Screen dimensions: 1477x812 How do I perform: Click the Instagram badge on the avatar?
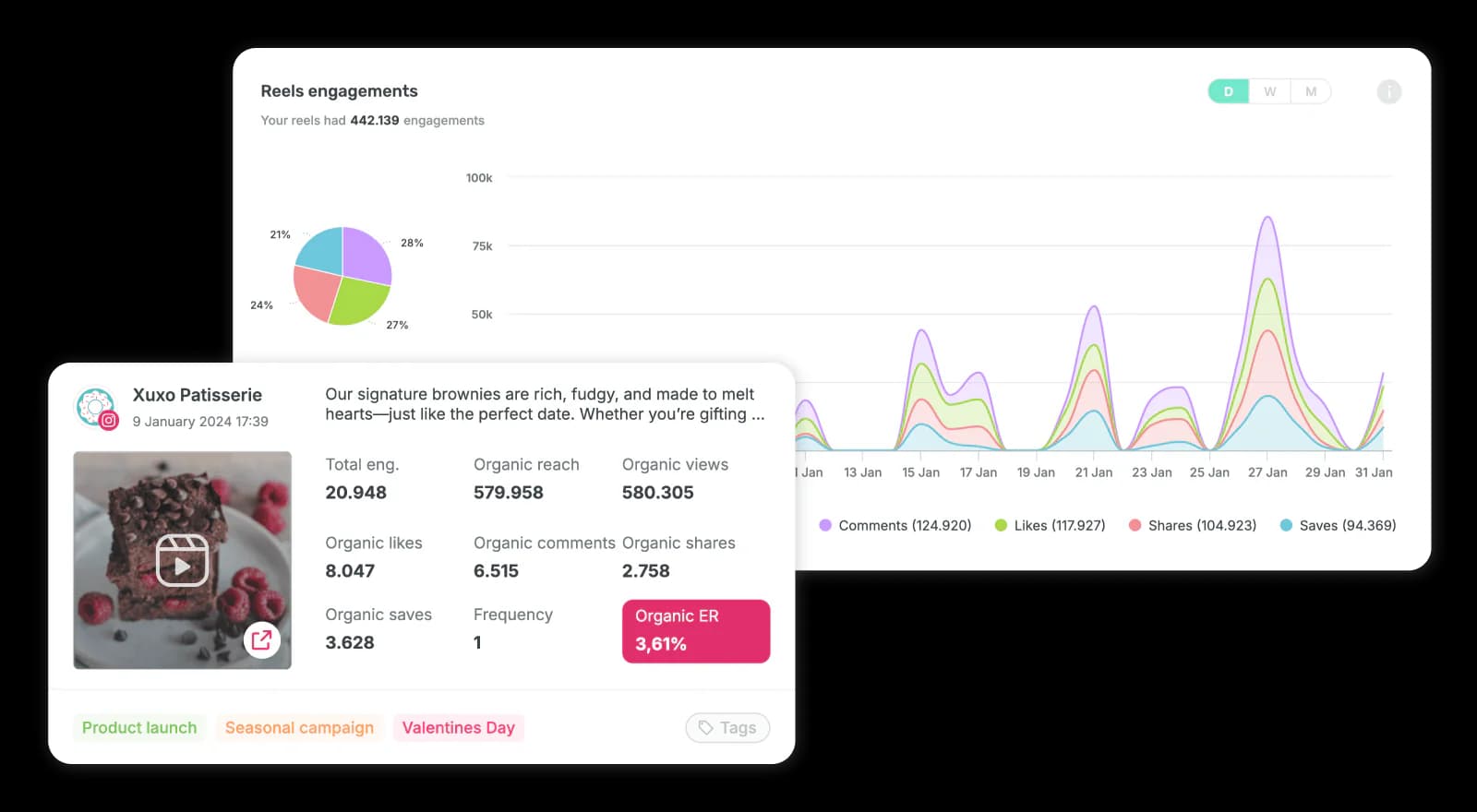109,421
